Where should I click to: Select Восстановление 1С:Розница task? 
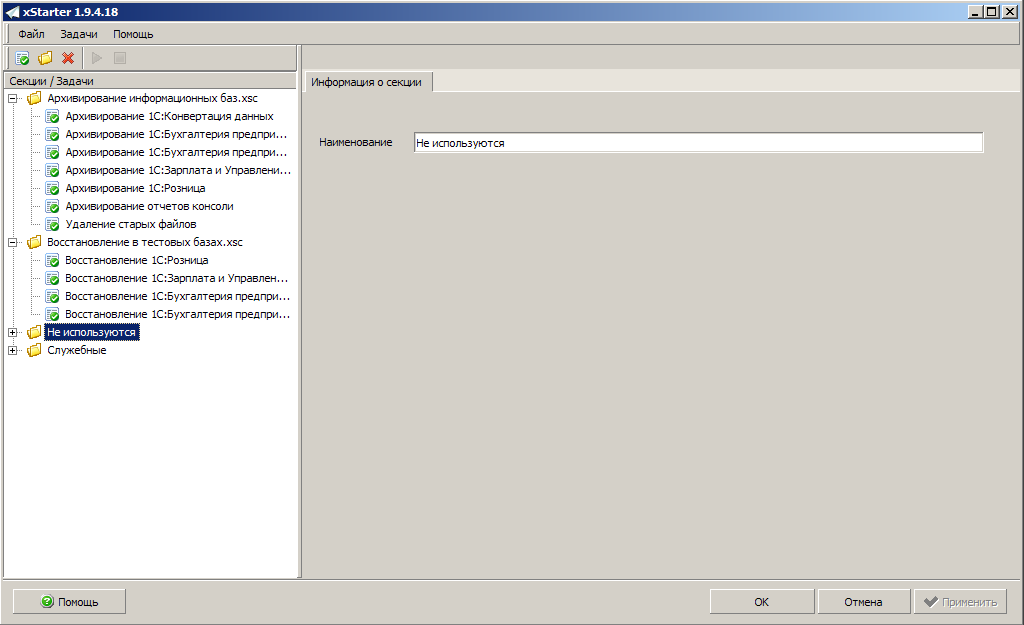click(x=136, y=260)
